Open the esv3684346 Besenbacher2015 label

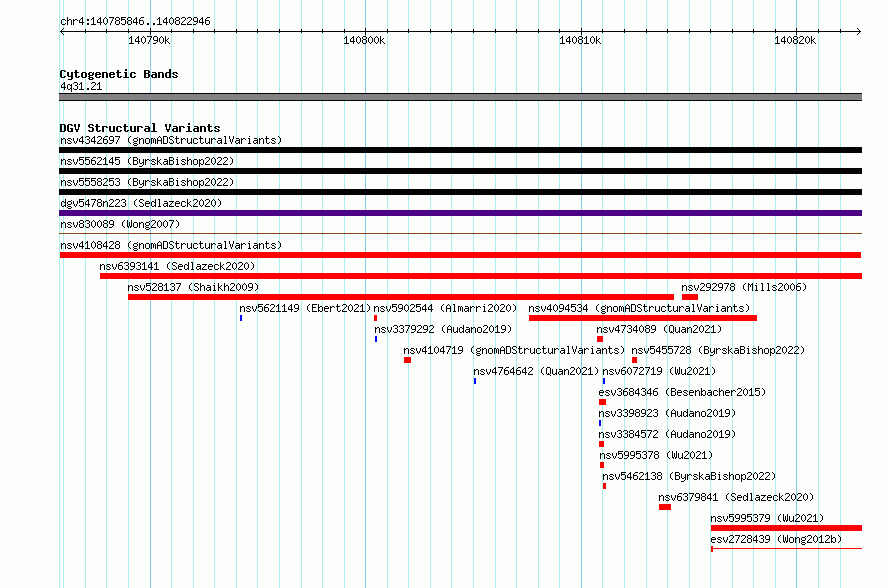[x=682, y=392]
